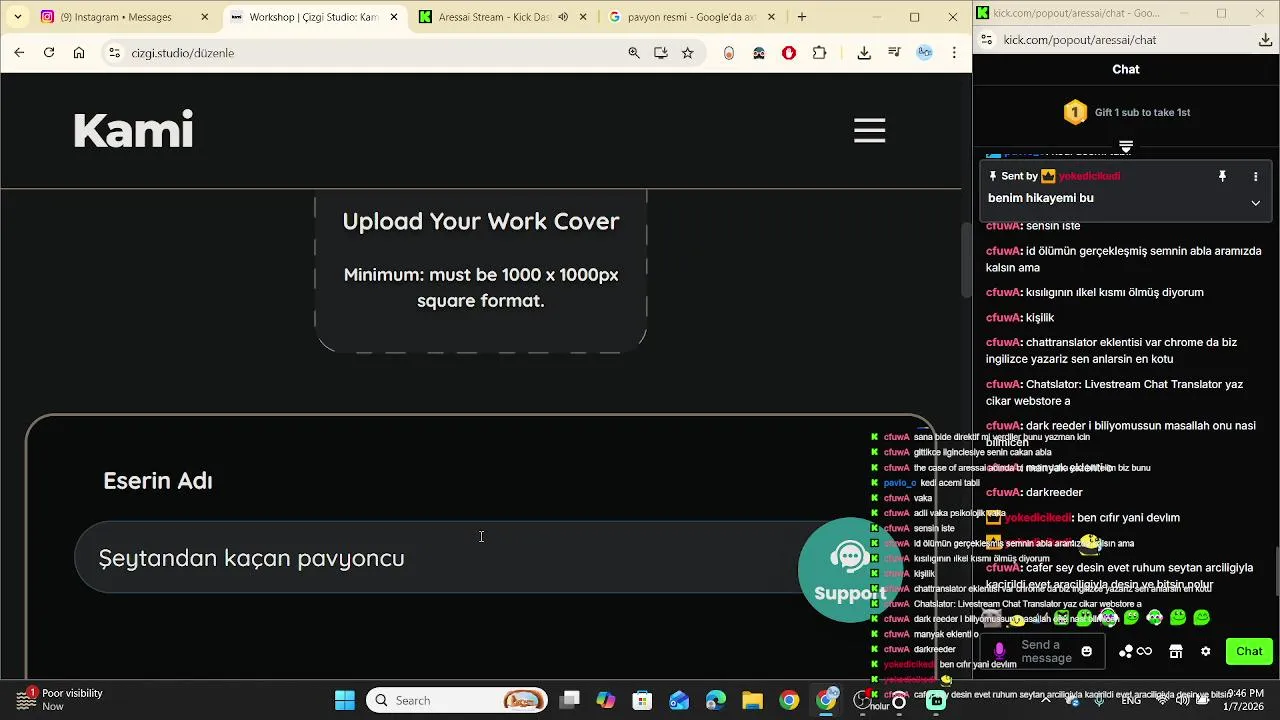This screenshot has width=1280, height=720.
Task: Open the Poor visibility weather widget
Action: (60, 700)
